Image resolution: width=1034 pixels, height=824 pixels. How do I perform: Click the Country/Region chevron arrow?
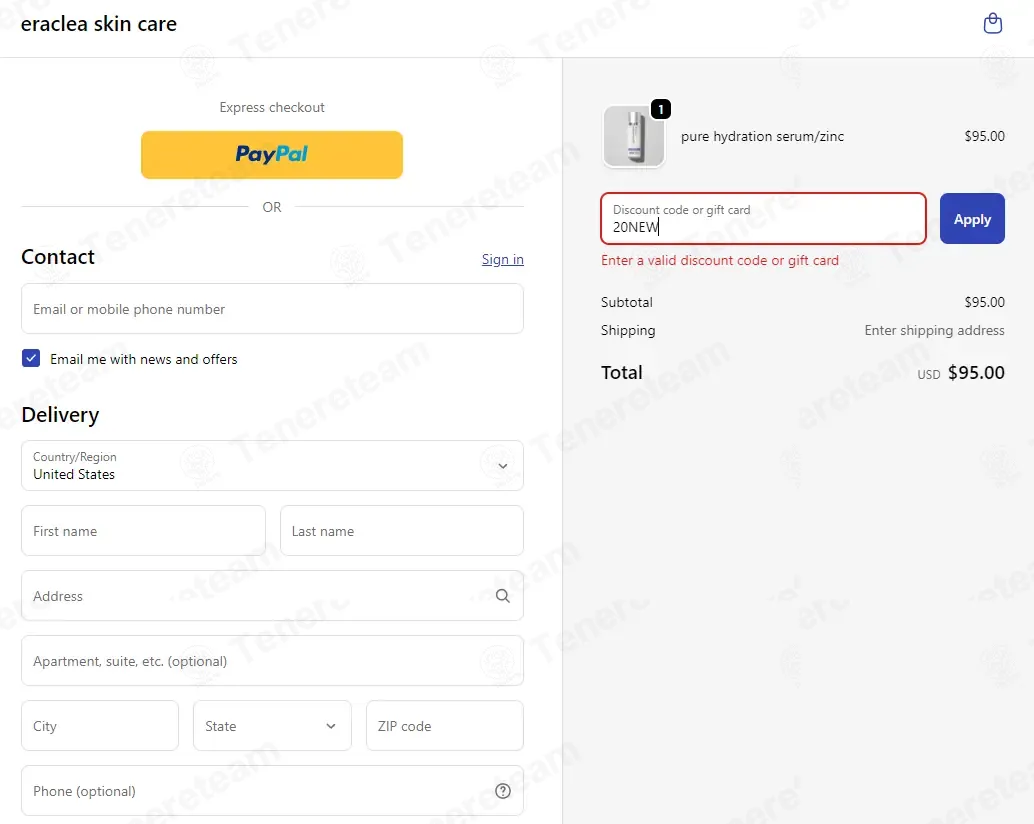pos(502,466)
